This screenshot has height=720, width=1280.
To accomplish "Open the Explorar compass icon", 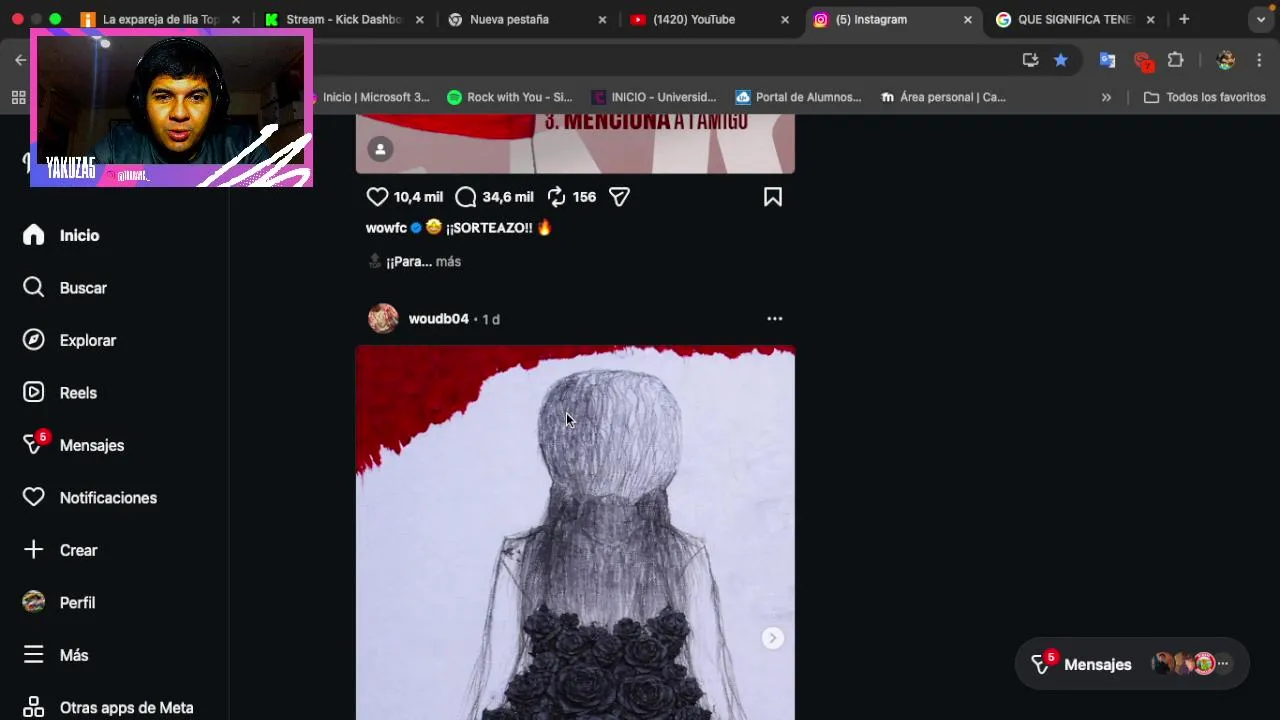I will point(34,340).
